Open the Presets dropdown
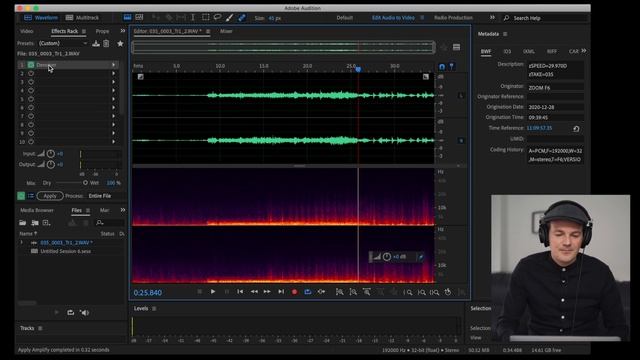The image size is (640, 360). click(x=63, y=43)
